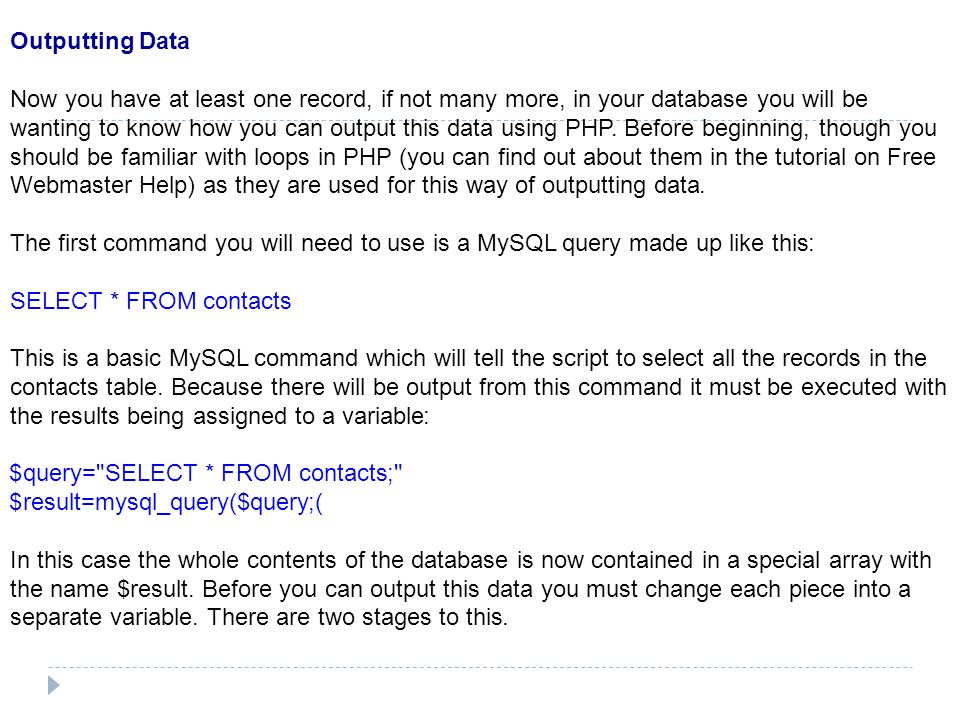This screenshot has height=720, width=960.
Task: Click the $result name in last paragraph
Action: point(155,589)
